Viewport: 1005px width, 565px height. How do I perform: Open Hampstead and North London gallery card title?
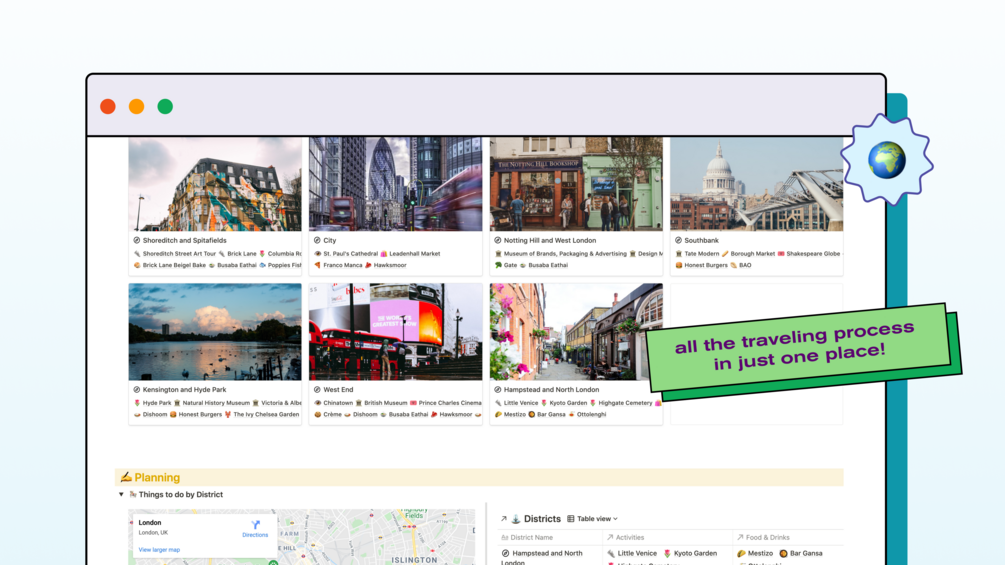coord(551,389)
